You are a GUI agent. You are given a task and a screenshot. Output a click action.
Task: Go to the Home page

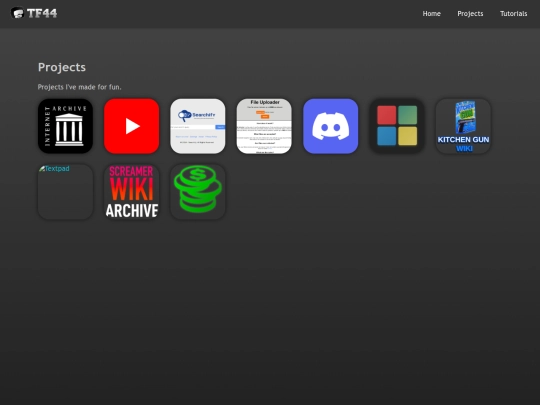432,14
